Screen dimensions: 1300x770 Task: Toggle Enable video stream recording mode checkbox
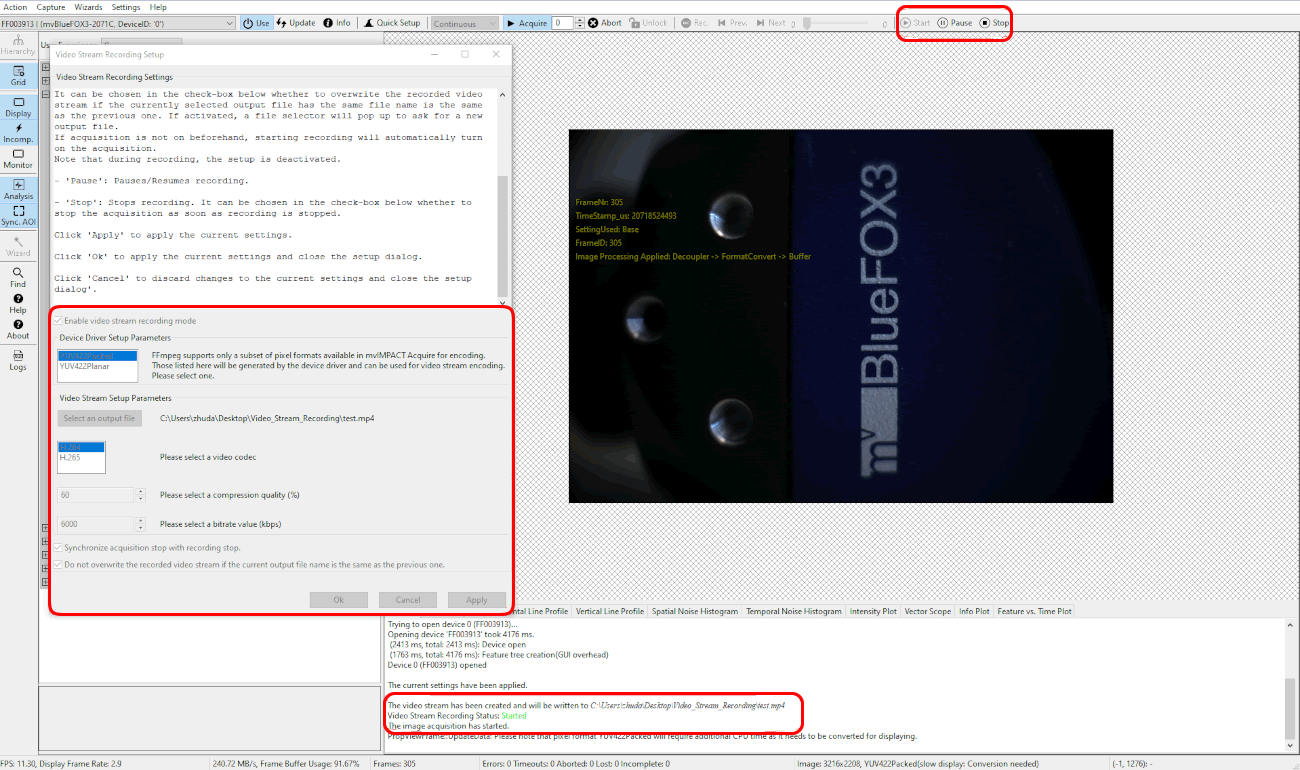59,321
